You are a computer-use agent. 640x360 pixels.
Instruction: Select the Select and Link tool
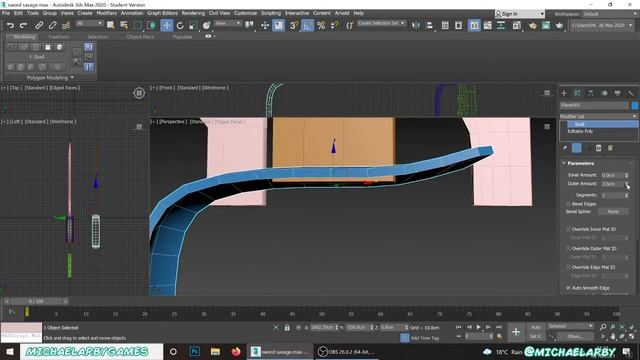pos(39,25)
